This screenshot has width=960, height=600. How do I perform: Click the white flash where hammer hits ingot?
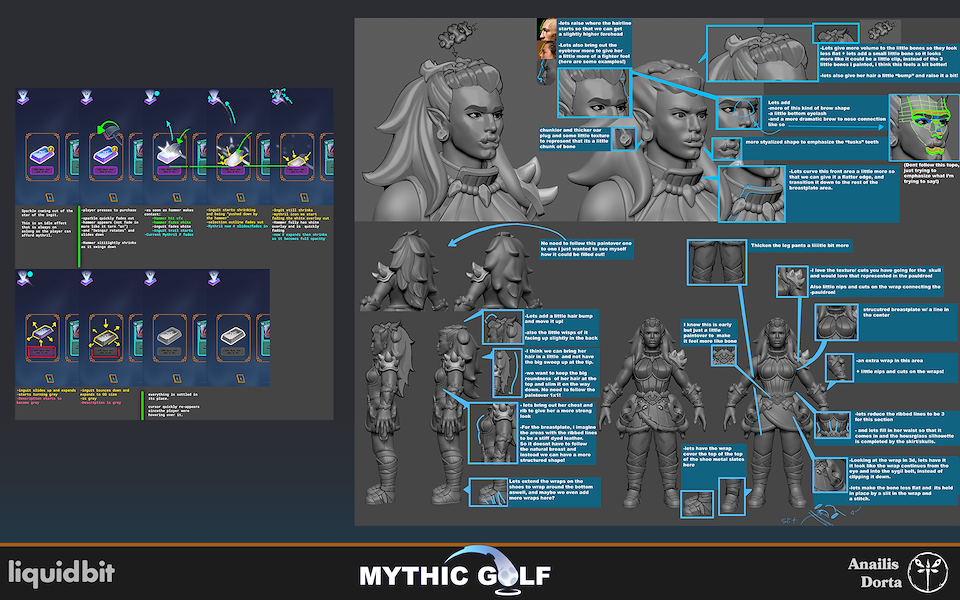pos(170,151)
